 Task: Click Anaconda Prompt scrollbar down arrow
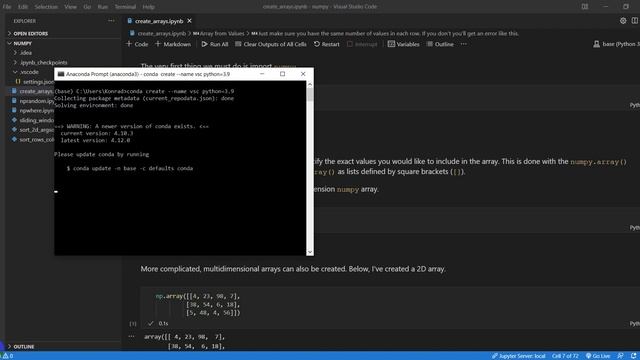pos(310,252)
